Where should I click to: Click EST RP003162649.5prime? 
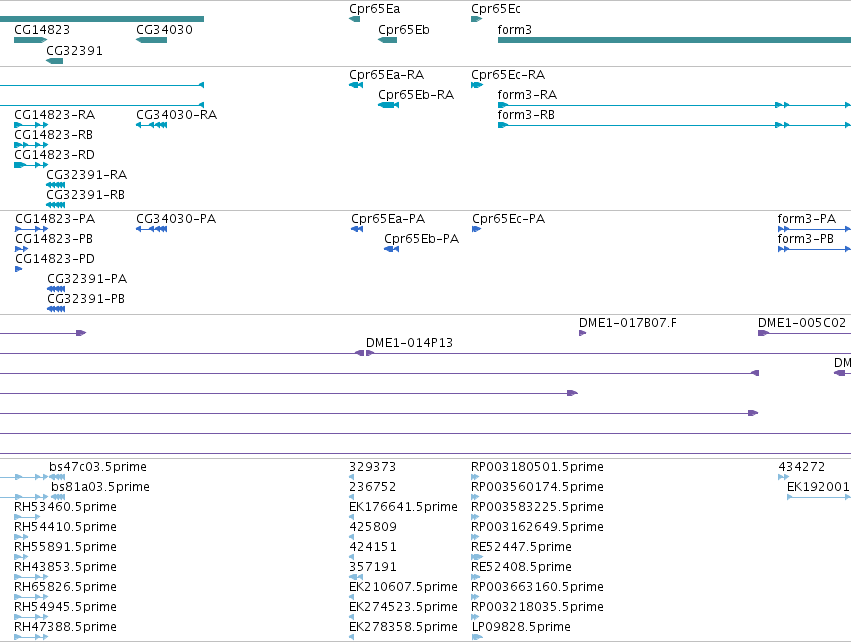537,527
